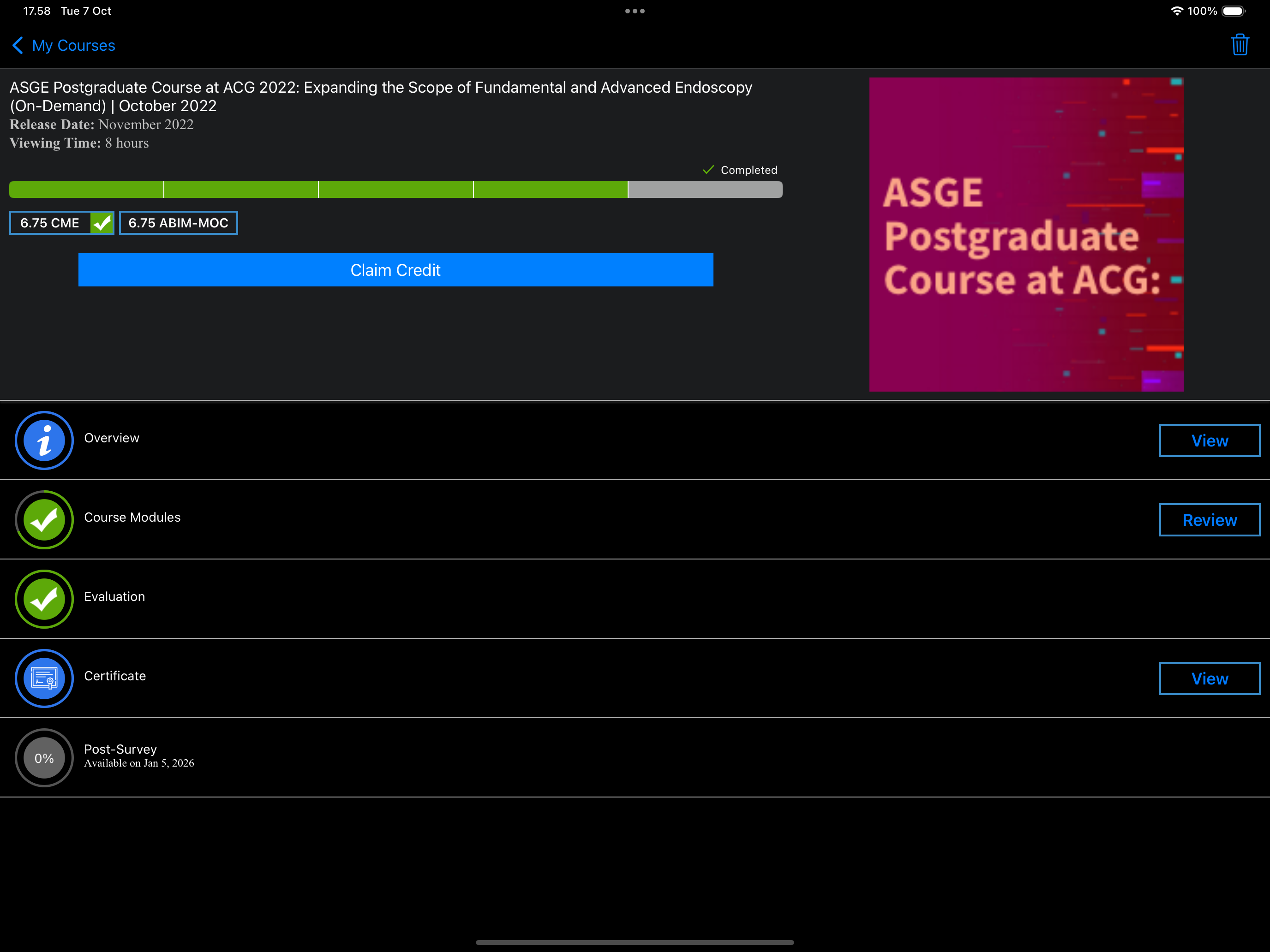Tap the Certificate icon
The image size is (1270, 952).
(44, 678)
